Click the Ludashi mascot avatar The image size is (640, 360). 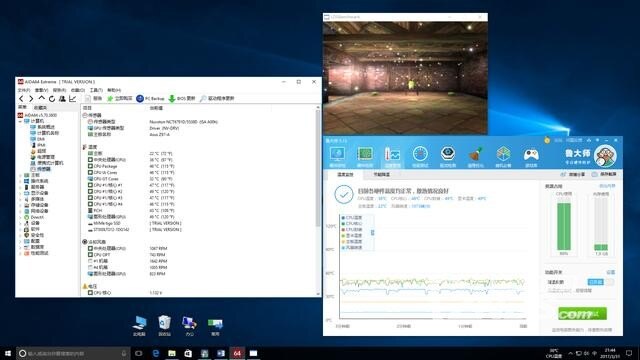(x=605, y=156)
